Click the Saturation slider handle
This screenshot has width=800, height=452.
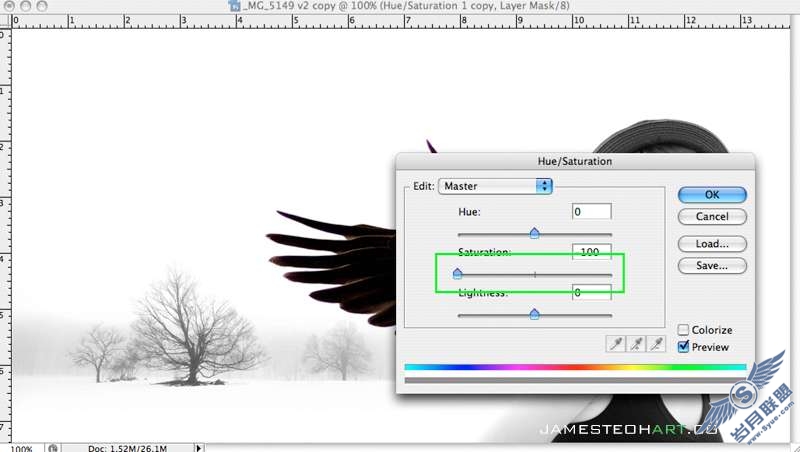click(x=458, y=273)
